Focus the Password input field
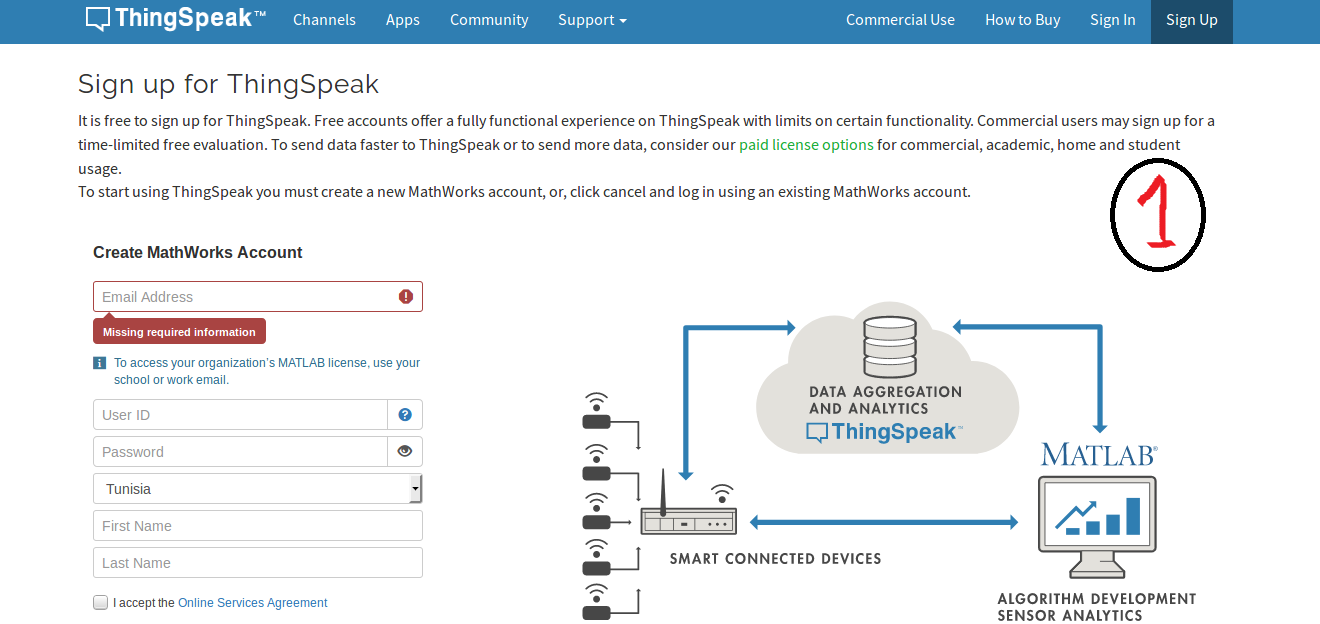 tap(240, 452)
